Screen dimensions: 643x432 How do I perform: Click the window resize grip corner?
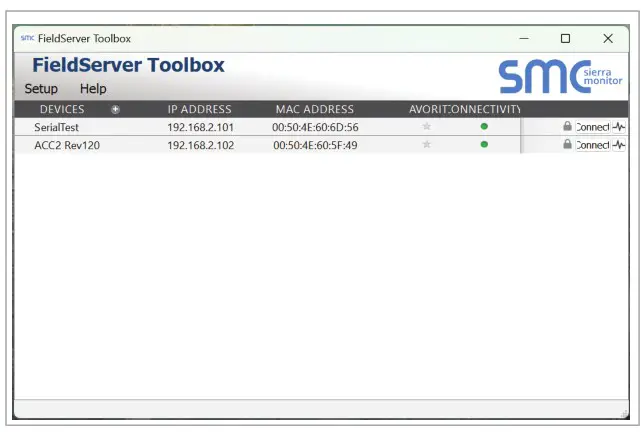(625, 414)
